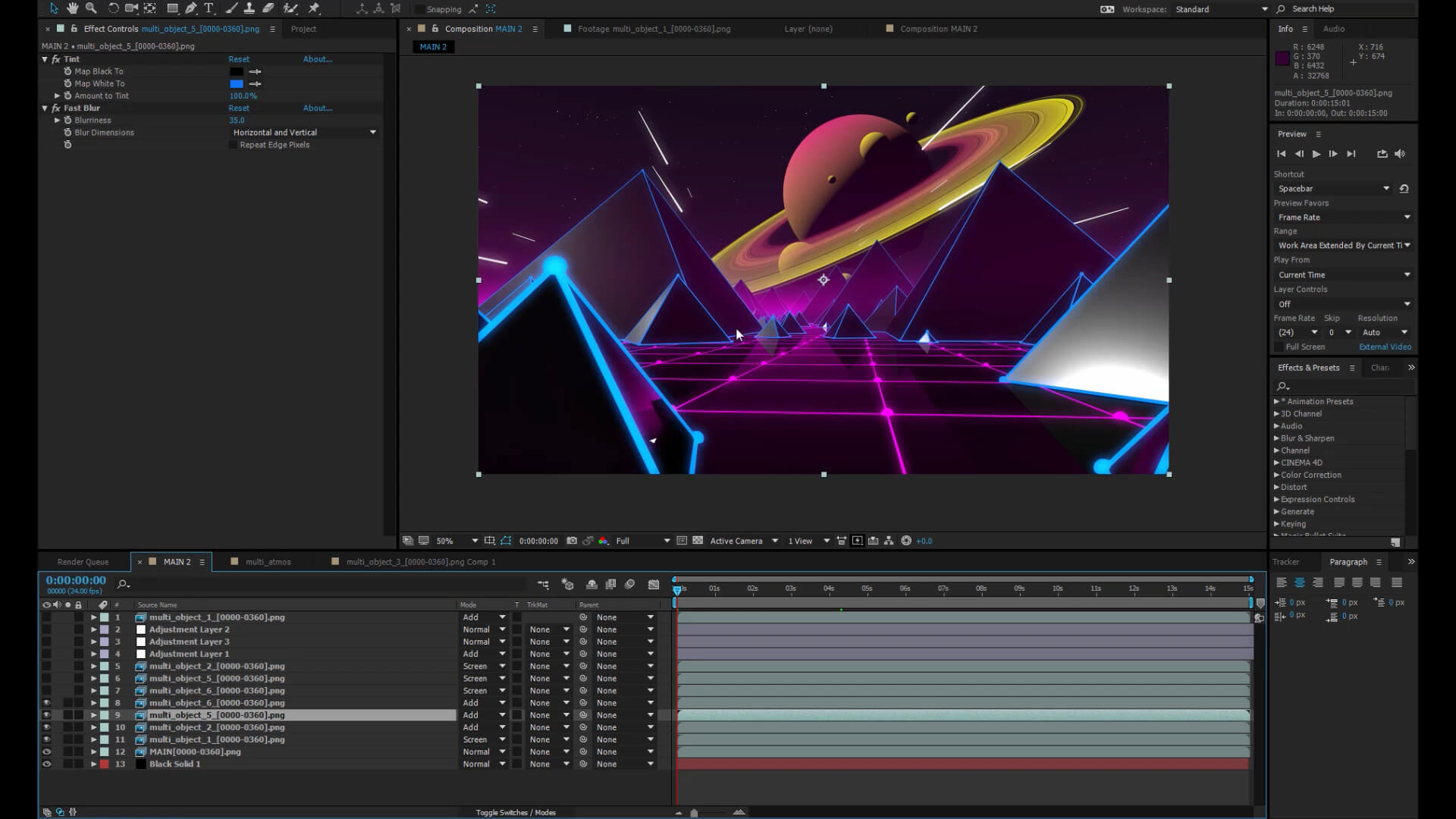The height and width of the screenshot is (819, 1456).
Task: Select the Horizontal Type tool
Action: [x=209, y=8]
